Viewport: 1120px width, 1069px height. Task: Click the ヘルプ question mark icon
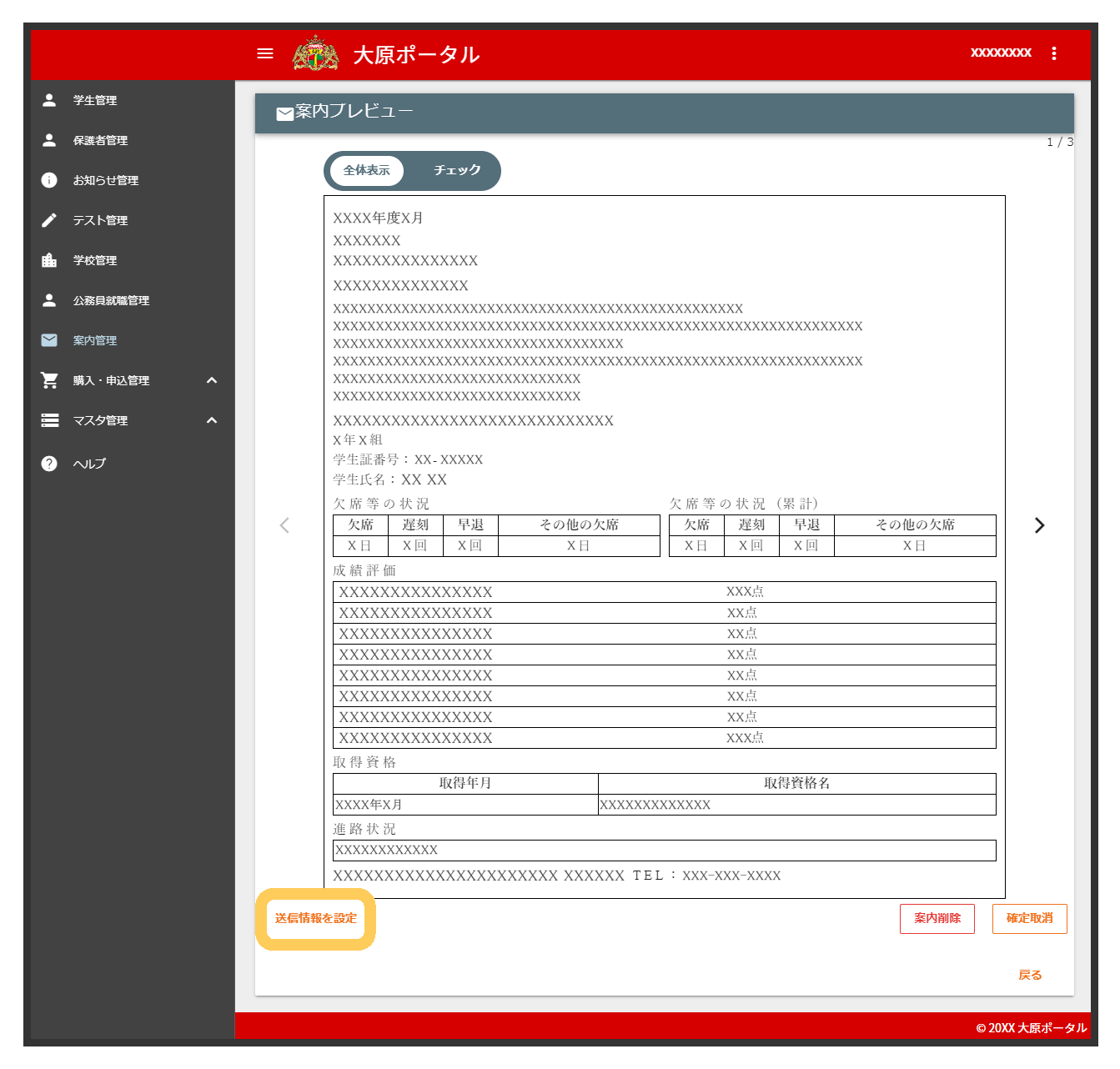pos(49,464)
